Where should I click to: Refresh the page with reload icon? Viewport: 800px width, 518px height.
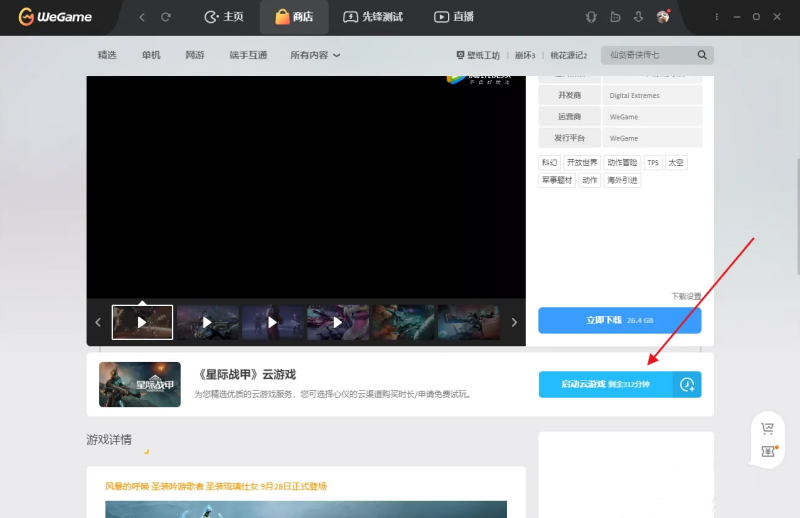166,17
